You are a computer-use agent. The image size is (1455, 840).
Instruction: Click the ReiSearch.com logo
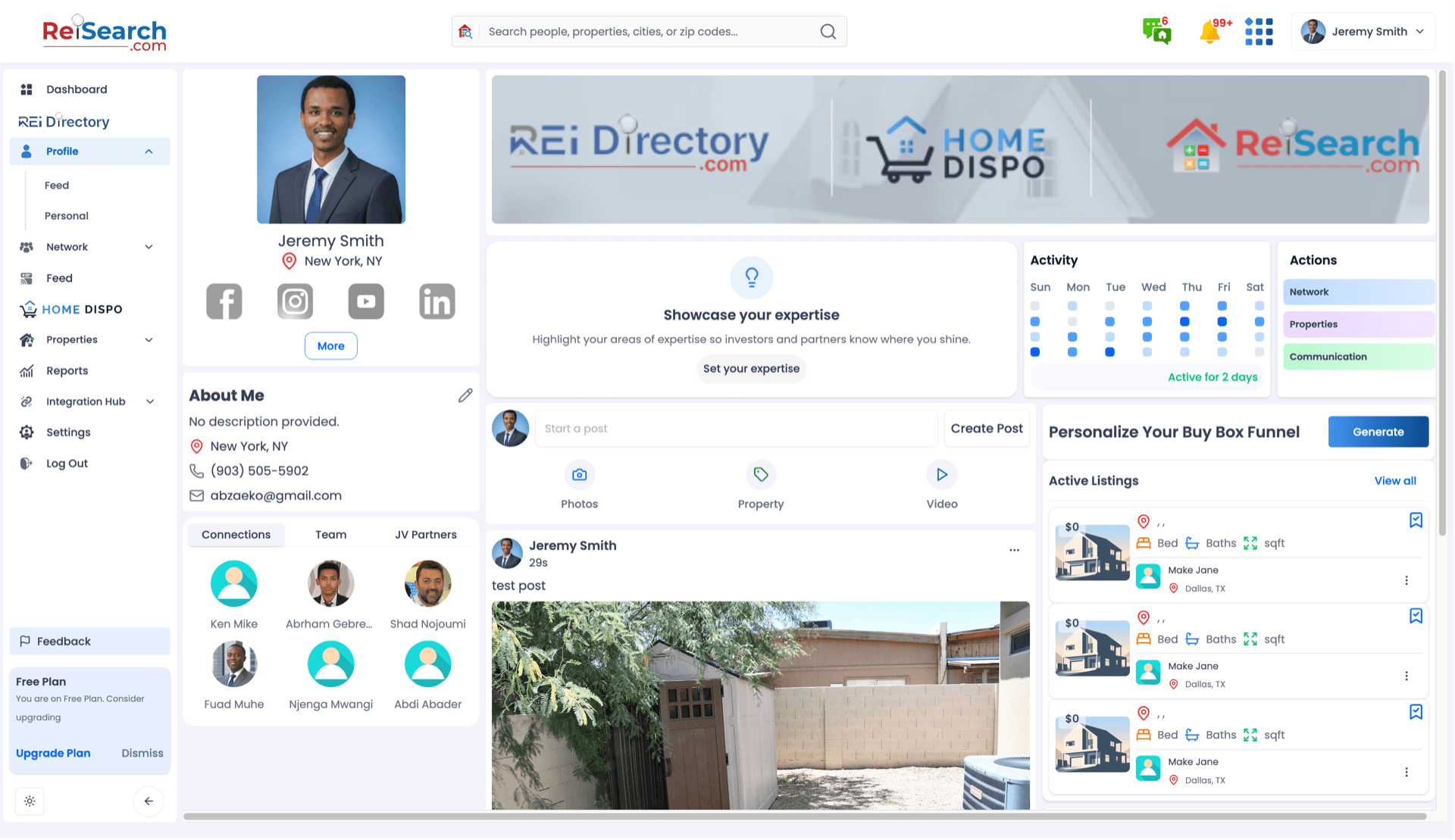pos(105,33)
